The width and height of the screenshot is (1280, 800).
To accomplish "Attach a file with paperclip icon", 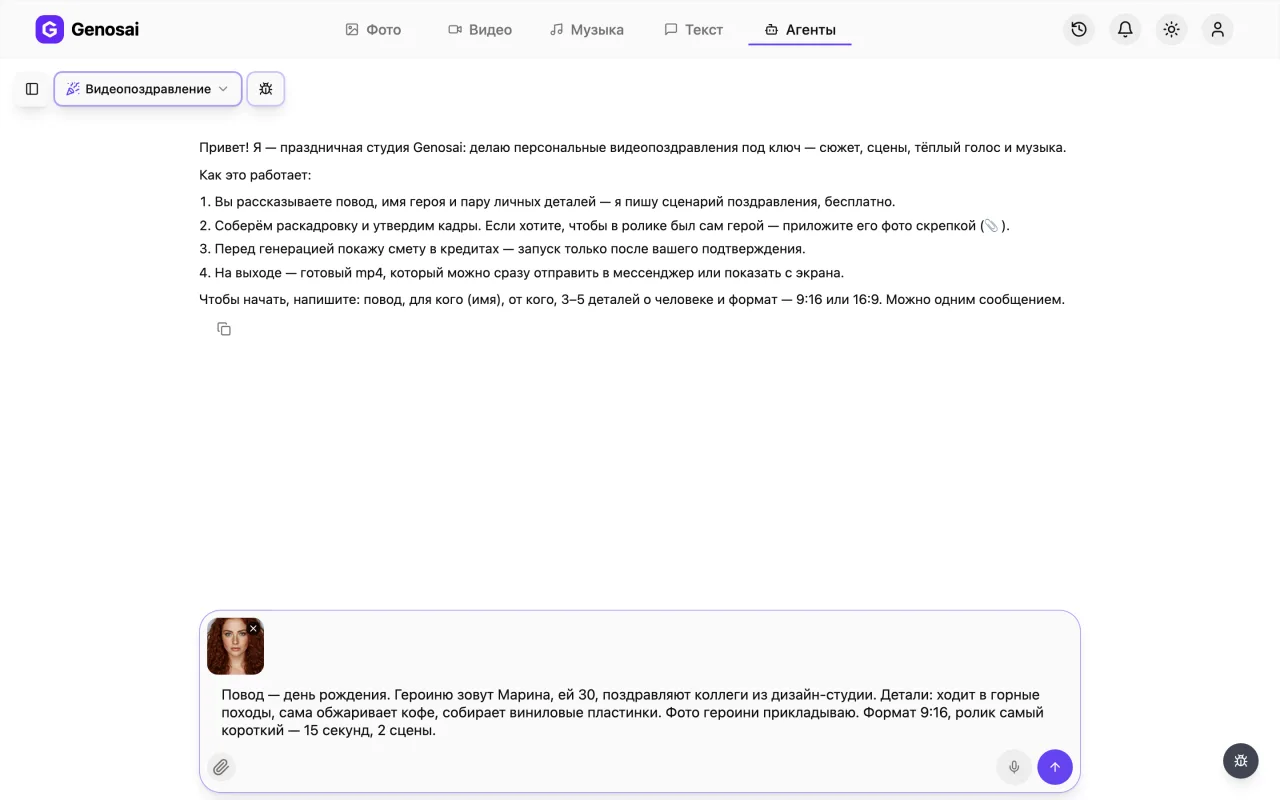I will pyautogui.click(x=221, y=767).
